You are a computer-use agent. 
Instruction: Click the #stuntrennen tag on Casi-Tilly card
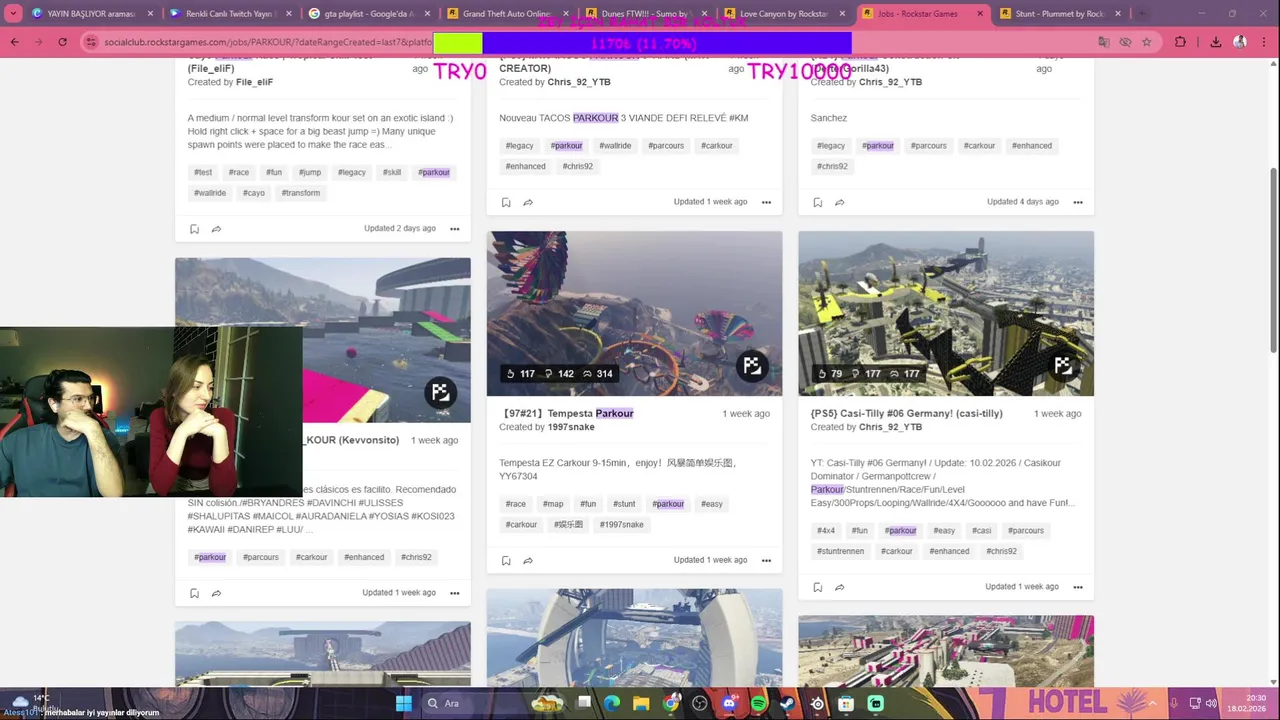pyautogui.click(x=840, y=551)
